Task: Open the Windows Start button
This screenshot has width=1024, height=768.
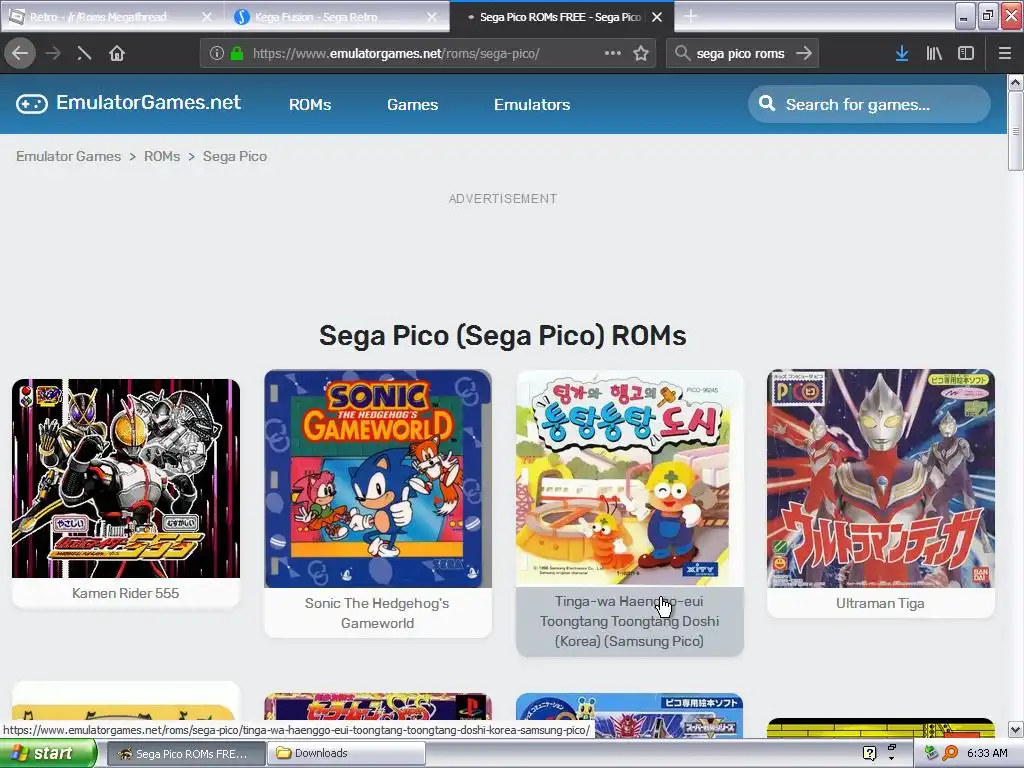Action: [x=48, y=754]
